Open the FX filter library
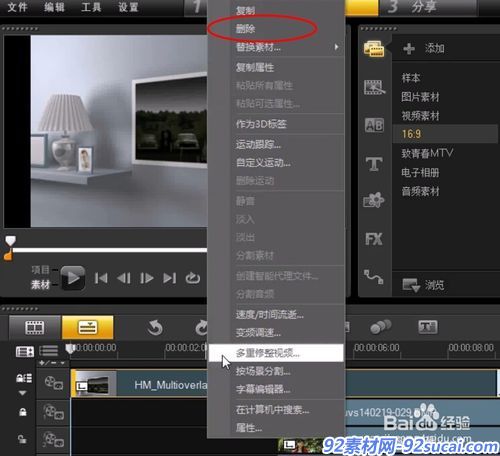The width and height of the screenshot is (500, 456). pyautogui.click(x=374, y=239)
